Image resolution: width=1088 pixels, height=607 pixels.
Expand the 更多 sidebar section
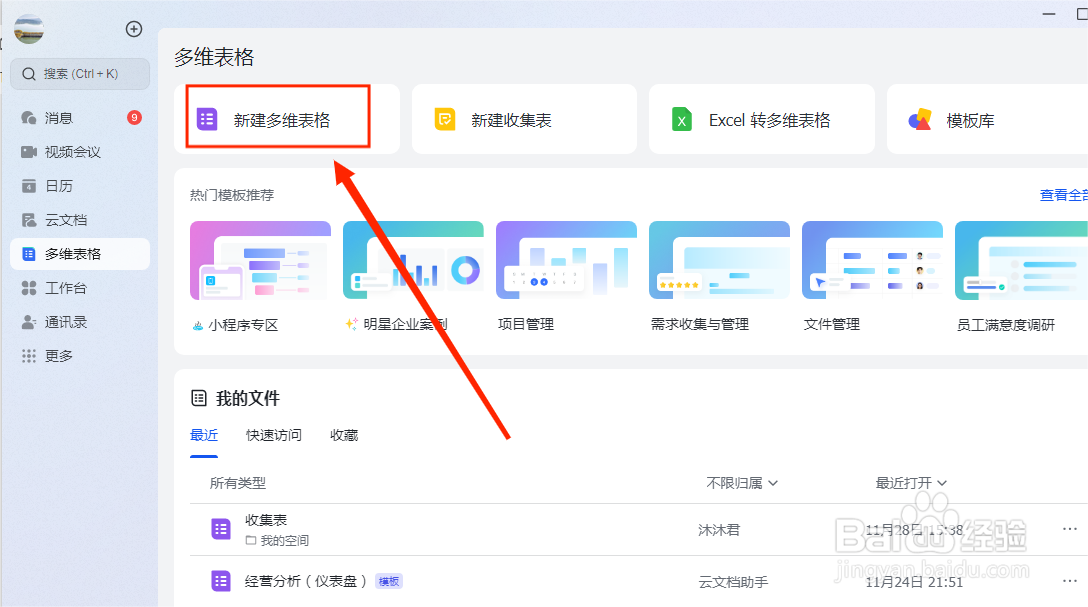tap(53, 355)
